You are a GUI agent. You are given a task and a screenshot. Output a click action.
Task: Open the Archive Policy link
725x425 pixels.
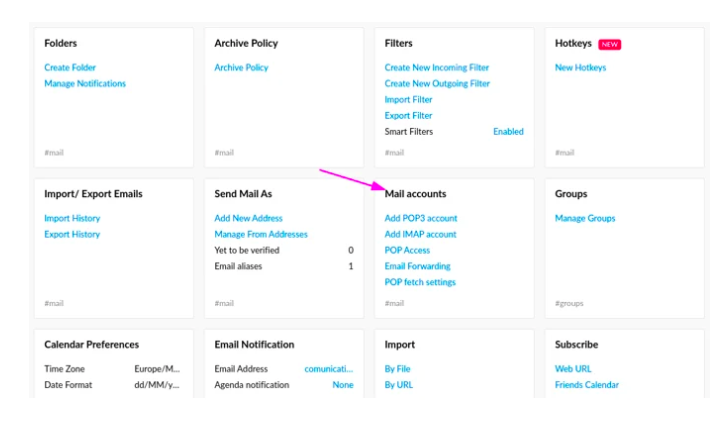(x=241, y=68)
